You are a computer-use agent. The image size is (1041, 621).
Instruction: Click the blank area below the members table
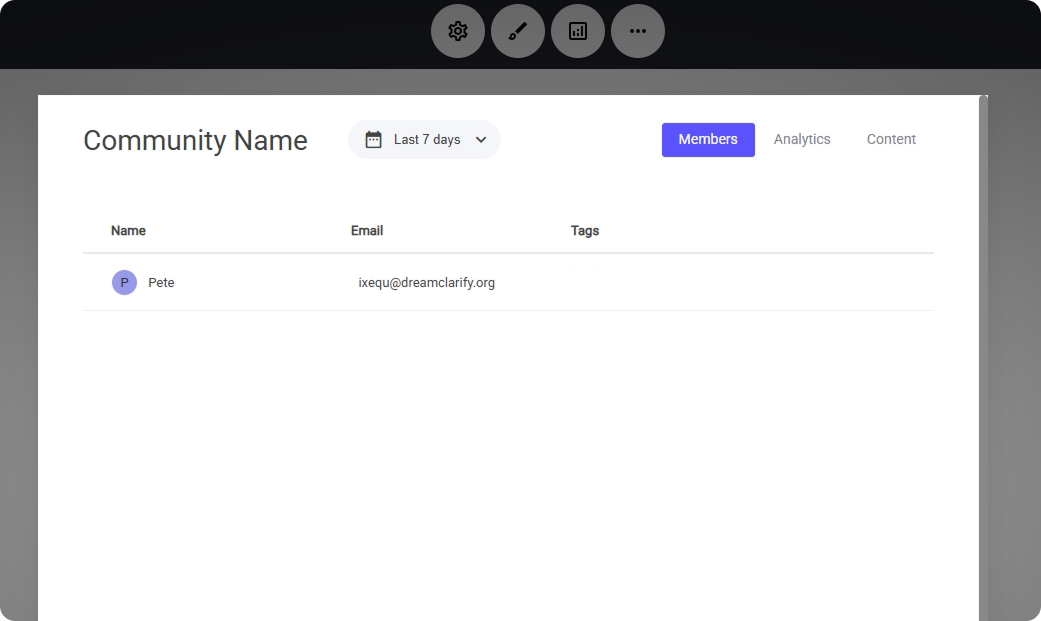pyautogui.click(x=508, y=460)
